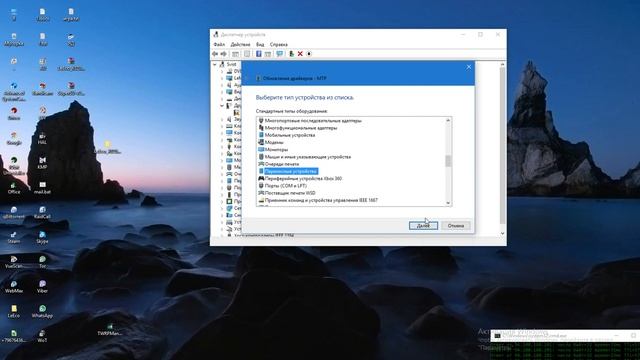Collapse the Svist root tree node
Image resolution: width=640 pixels, height=360 pixels.
[215, 64]
